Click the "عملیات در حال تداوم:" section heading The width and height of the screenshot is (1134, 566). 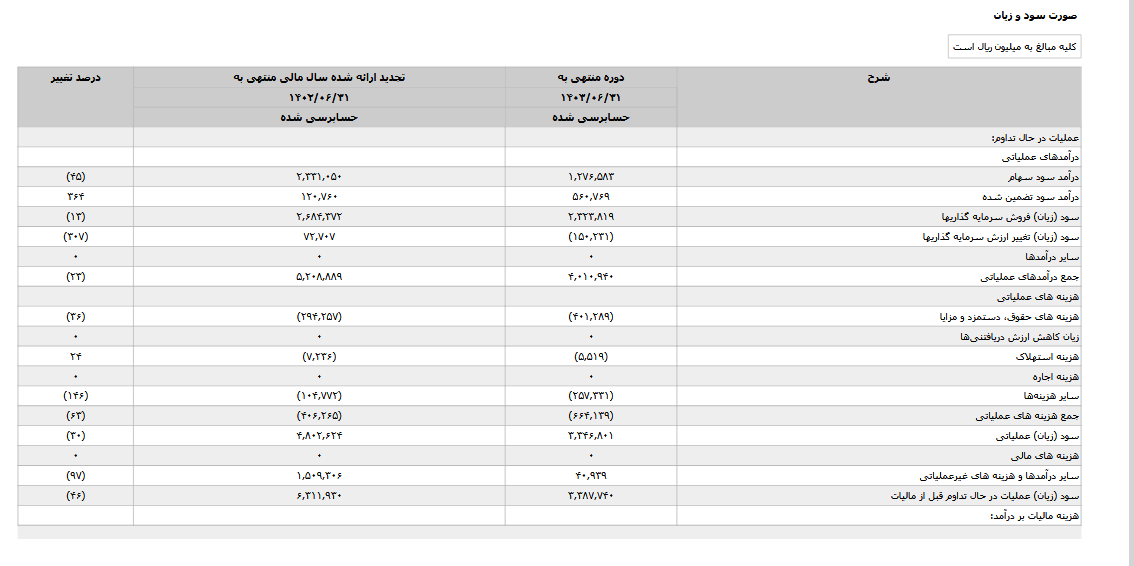1034,137
